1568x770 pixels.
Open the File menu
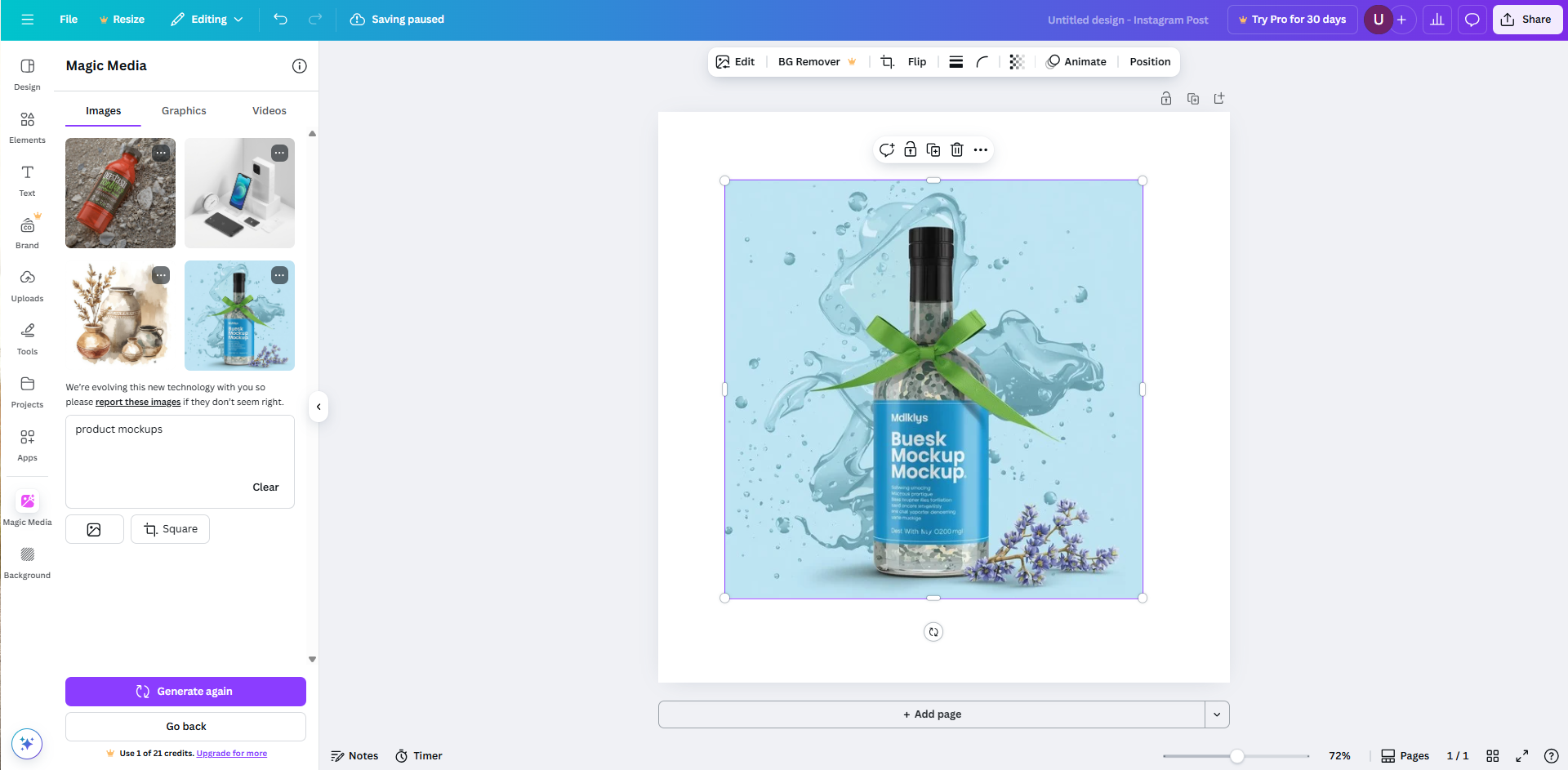pyautogui.click(x=69, y=19)
